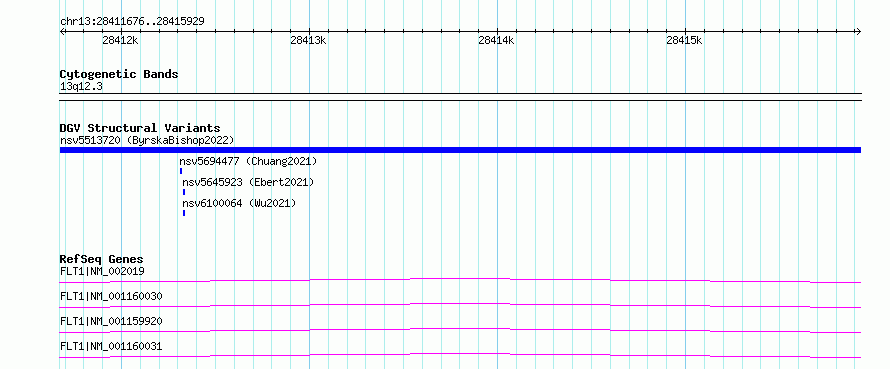Select the DGV Structural Variants track title

[140, 128]
